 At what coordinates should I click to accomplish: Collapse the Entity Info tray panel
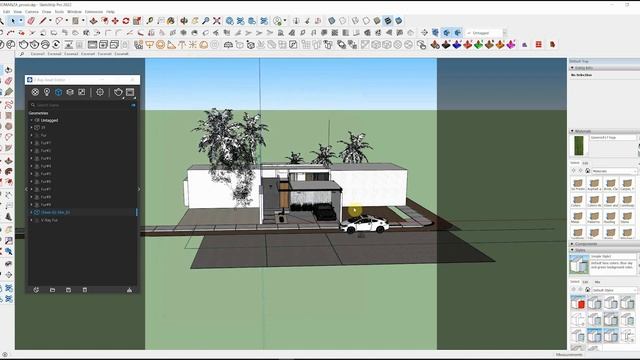click(x=573, y=68)
